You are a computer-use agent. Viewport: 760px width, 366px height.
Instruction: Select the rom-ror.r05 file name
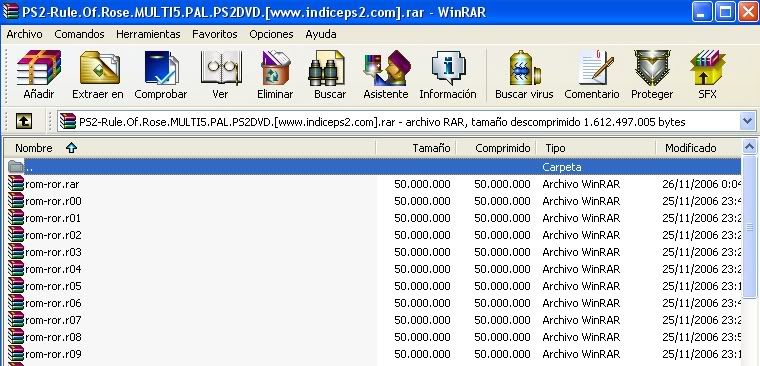(53, 286)
